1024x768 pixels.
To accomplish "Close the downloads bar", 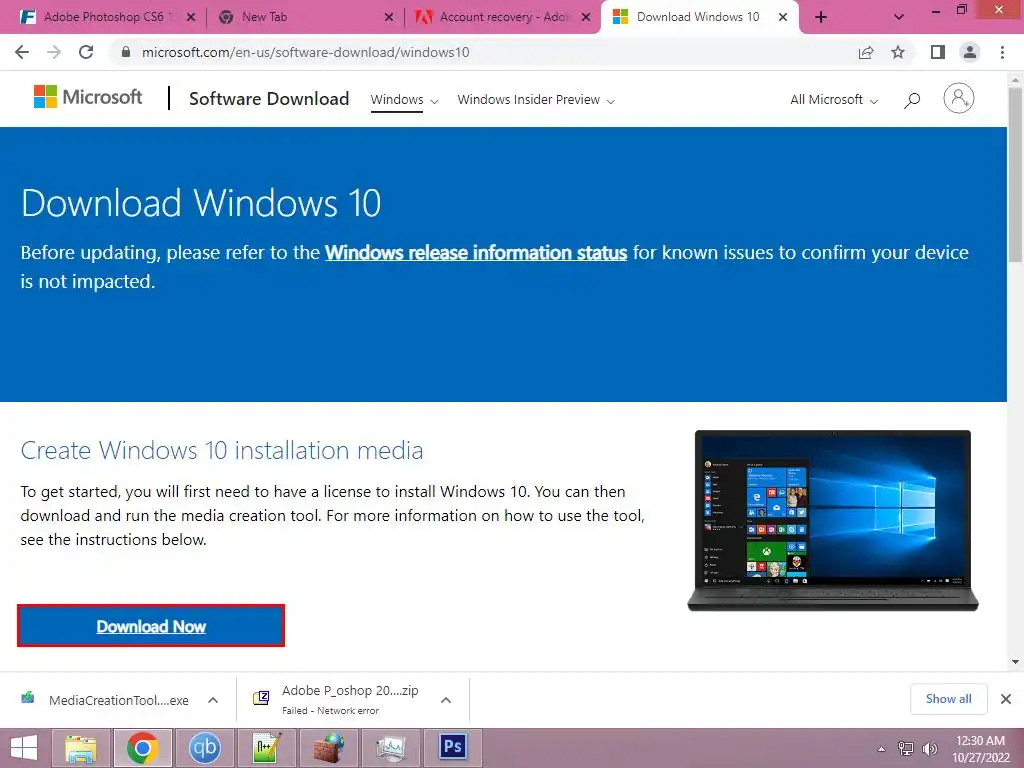I will (1006, 699).
